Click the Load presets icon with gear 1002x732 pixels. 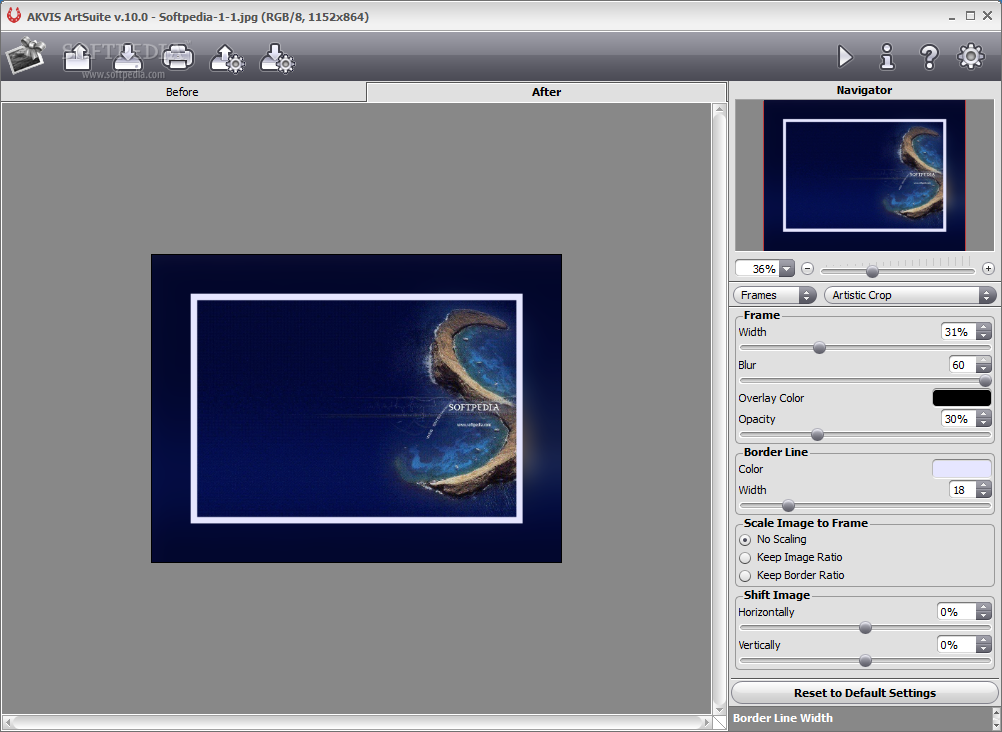pyautogui.click(x=227, y=57)
